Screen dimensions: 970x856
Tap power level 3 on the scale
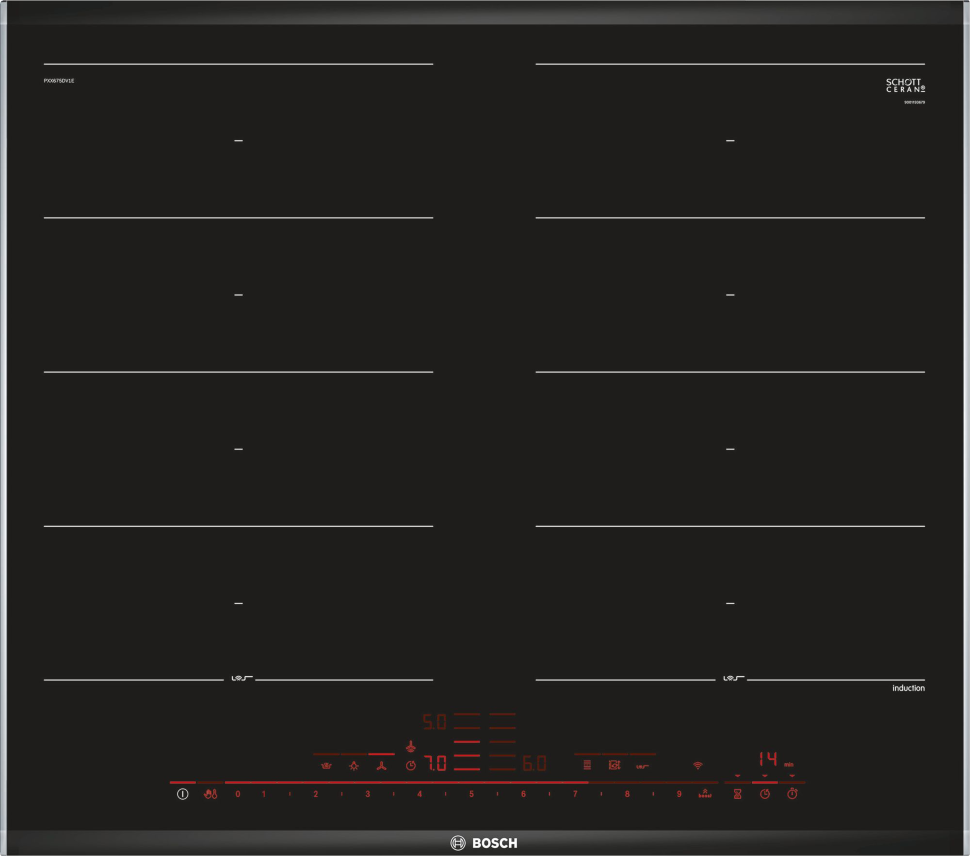tap(367, 794)
